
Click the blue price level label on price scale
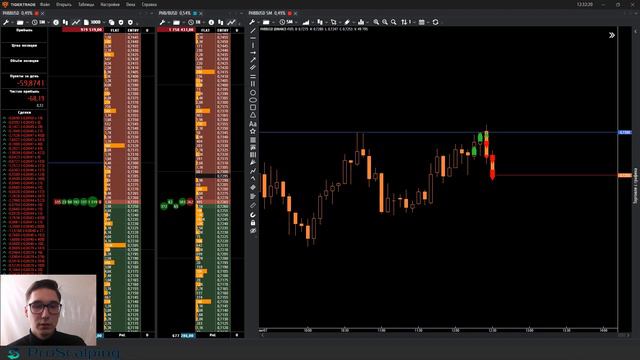point(625,133)
